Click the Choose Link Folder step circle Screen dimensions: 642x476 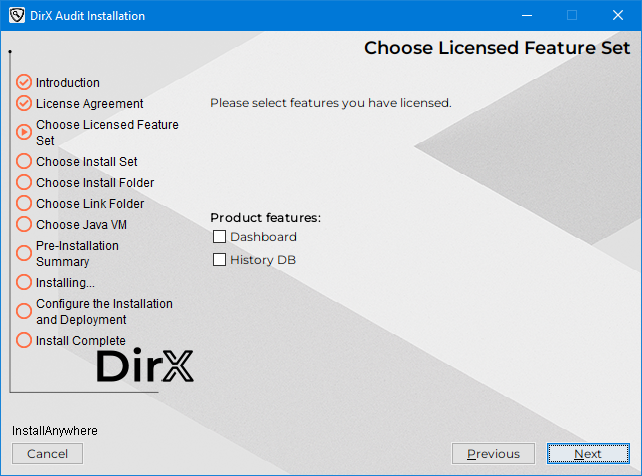pyautogui.click(x=24, y=203)
